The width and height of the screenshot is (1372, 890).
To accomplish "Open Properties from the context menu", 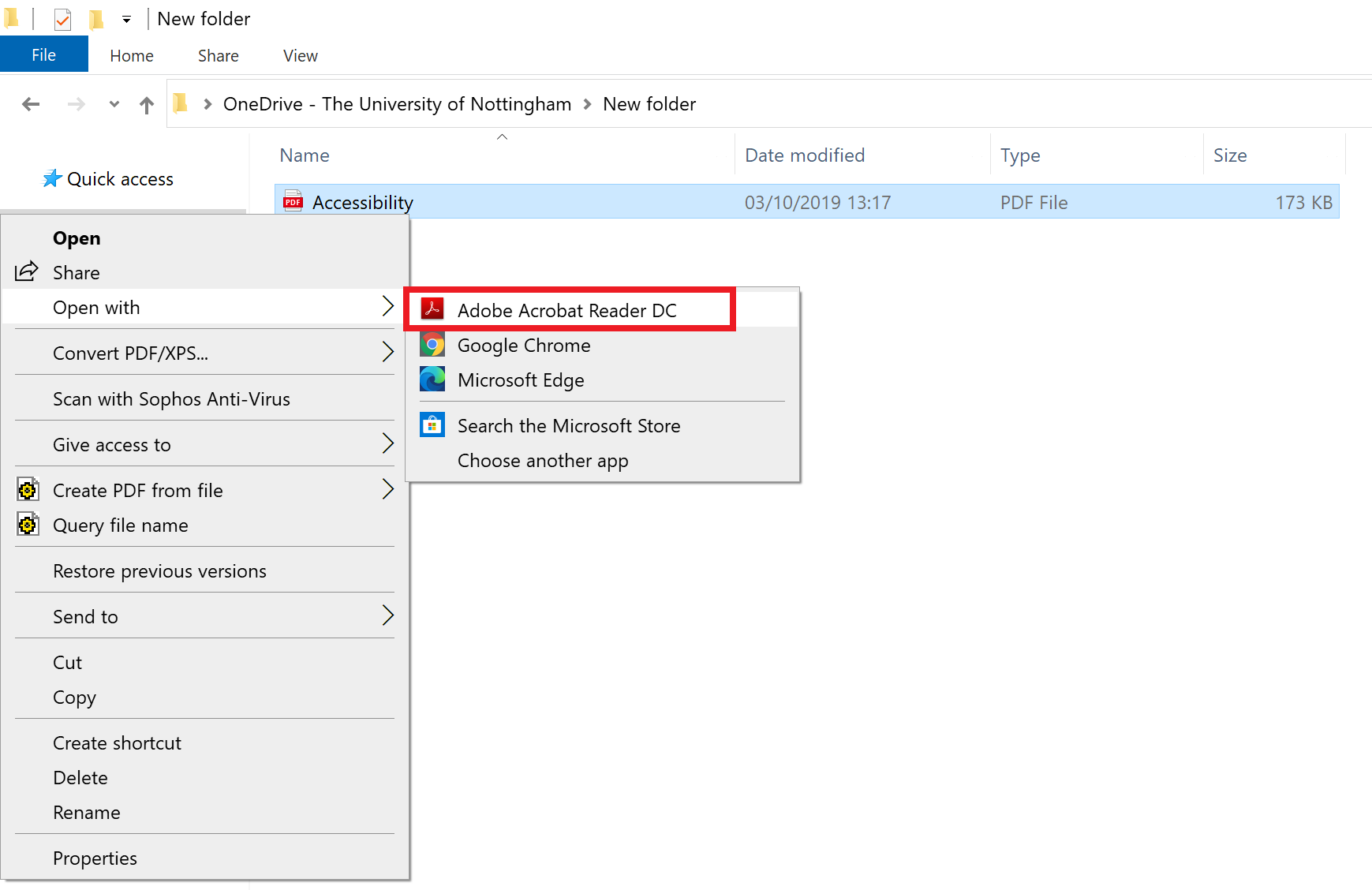I will pos(205,858).
